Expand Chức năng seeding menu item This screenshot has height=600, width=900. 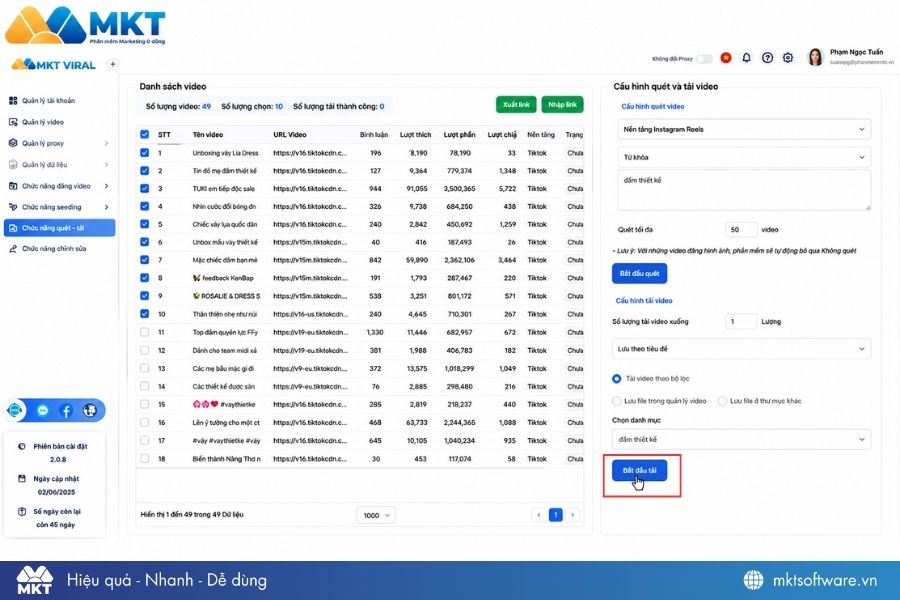[59, 207]
